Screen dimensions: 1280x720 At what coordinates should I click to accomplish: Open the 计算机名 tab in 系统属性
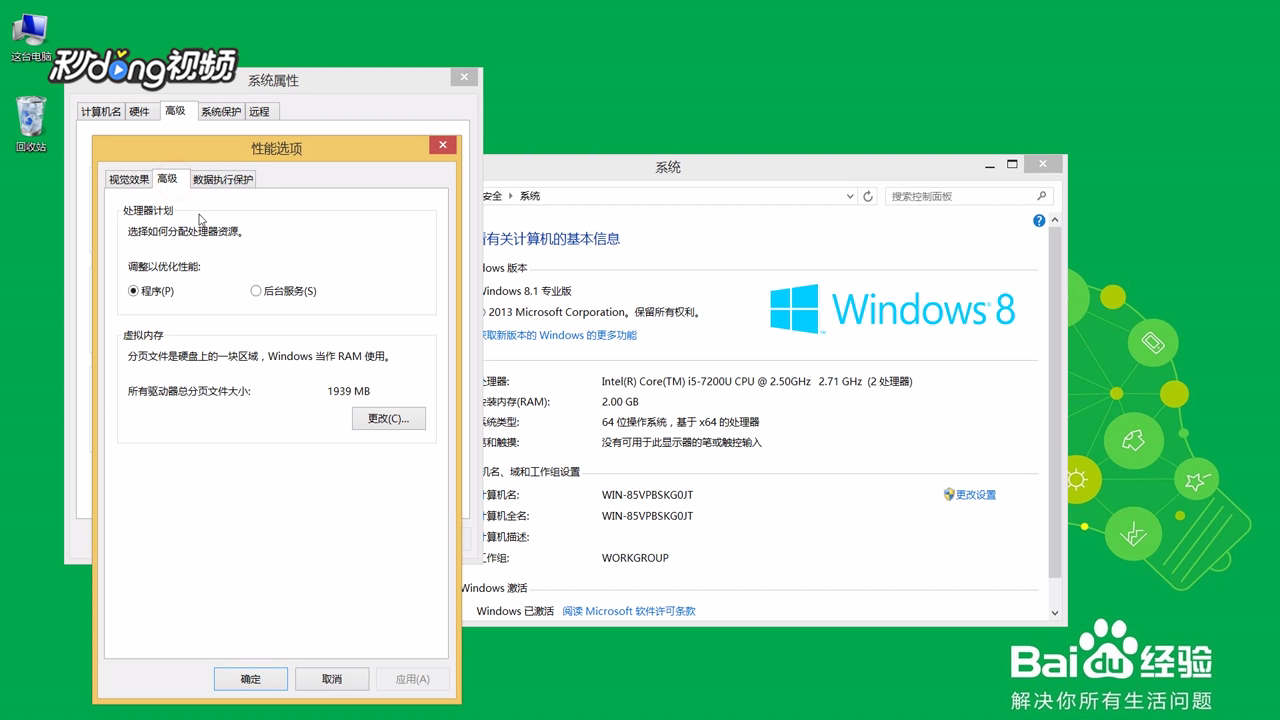click(x=101, y=111)
